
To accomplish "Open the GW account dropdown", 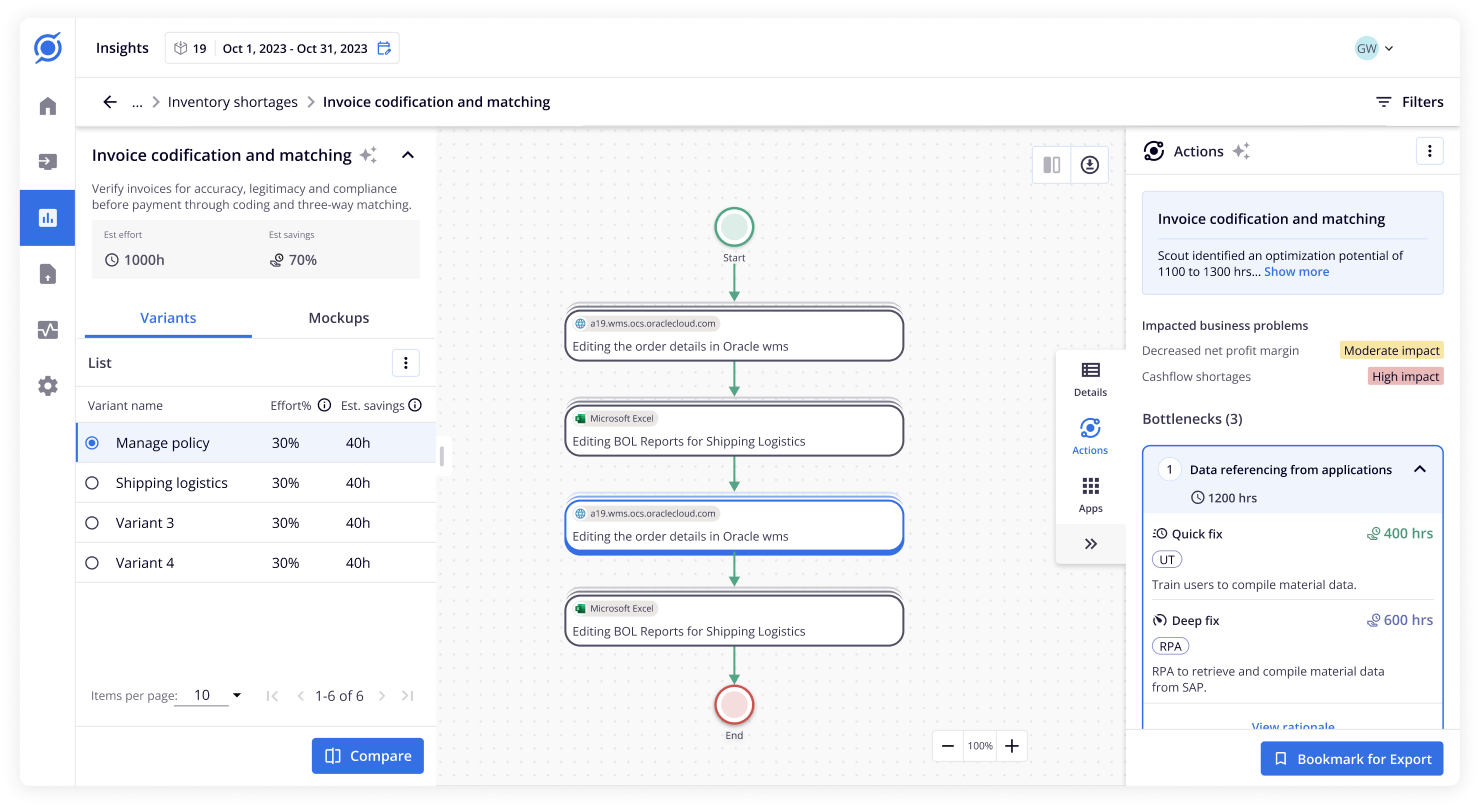I will pyautogui.click(x=1377, y=47).
